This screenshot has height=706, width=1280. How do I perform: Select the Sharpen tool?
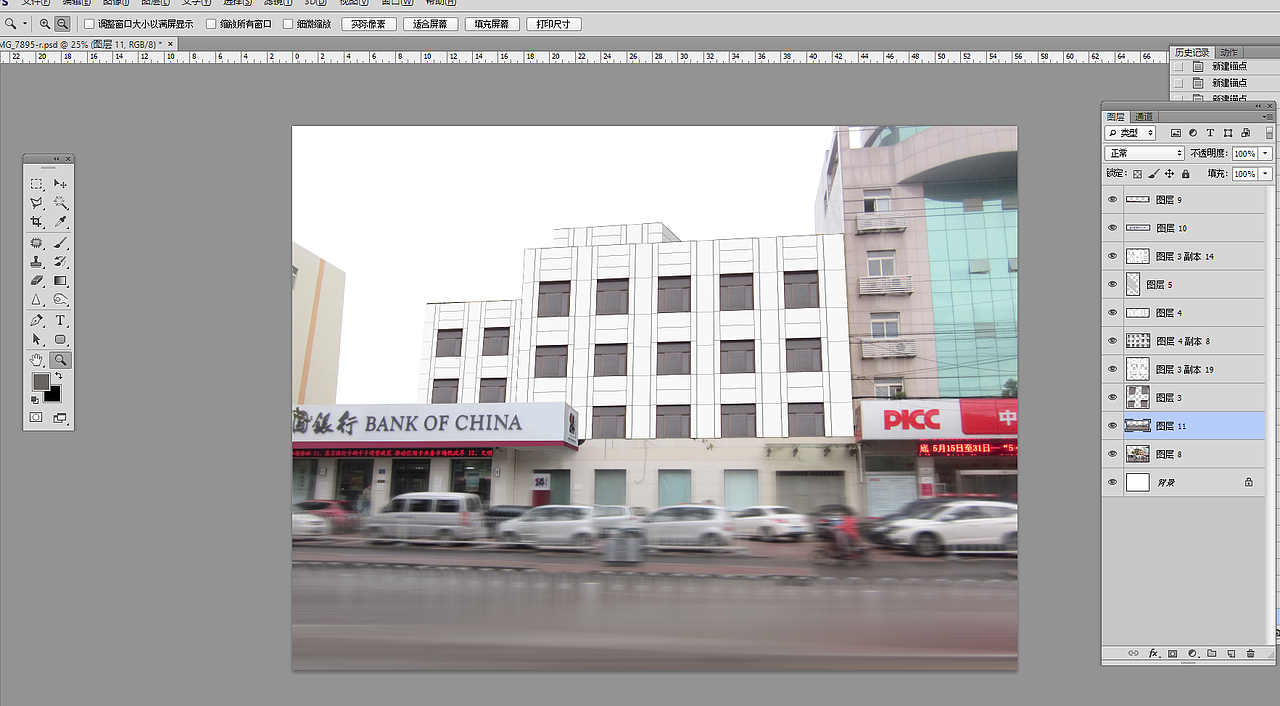36,300
